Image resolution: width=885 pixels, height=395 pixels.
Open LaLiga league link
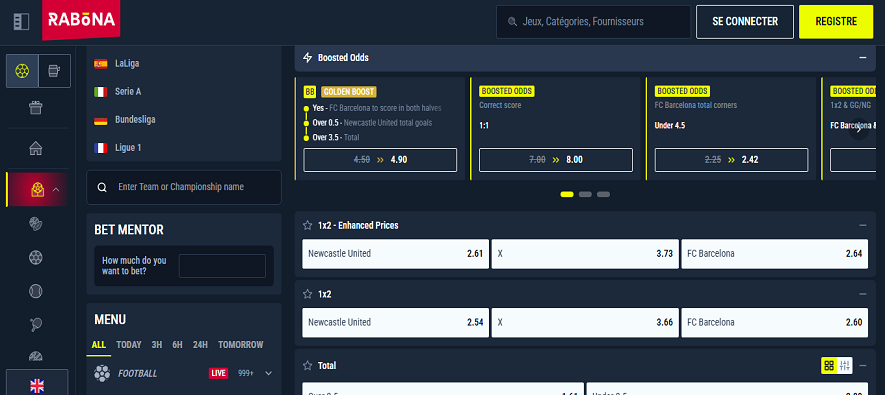point(127,64)
